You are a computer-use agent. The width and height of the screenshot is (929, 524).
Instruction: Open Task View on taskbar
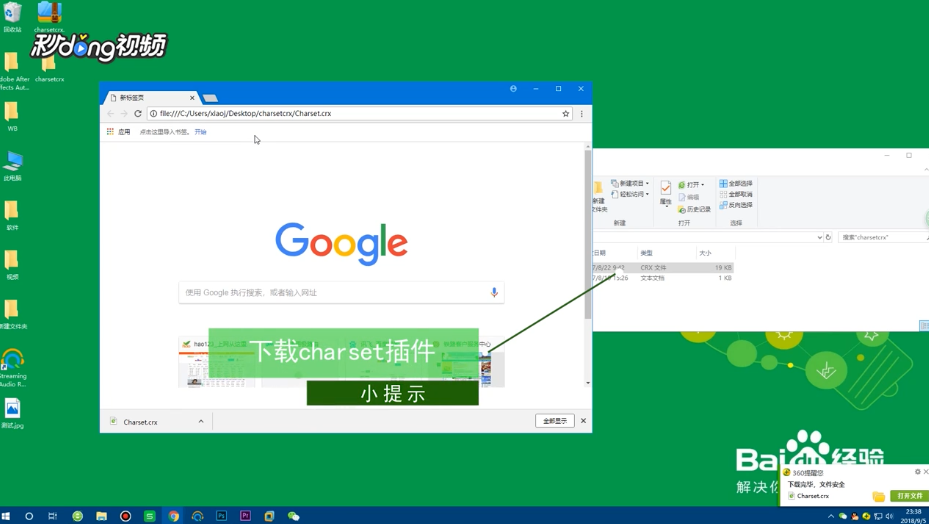point(52,516)
